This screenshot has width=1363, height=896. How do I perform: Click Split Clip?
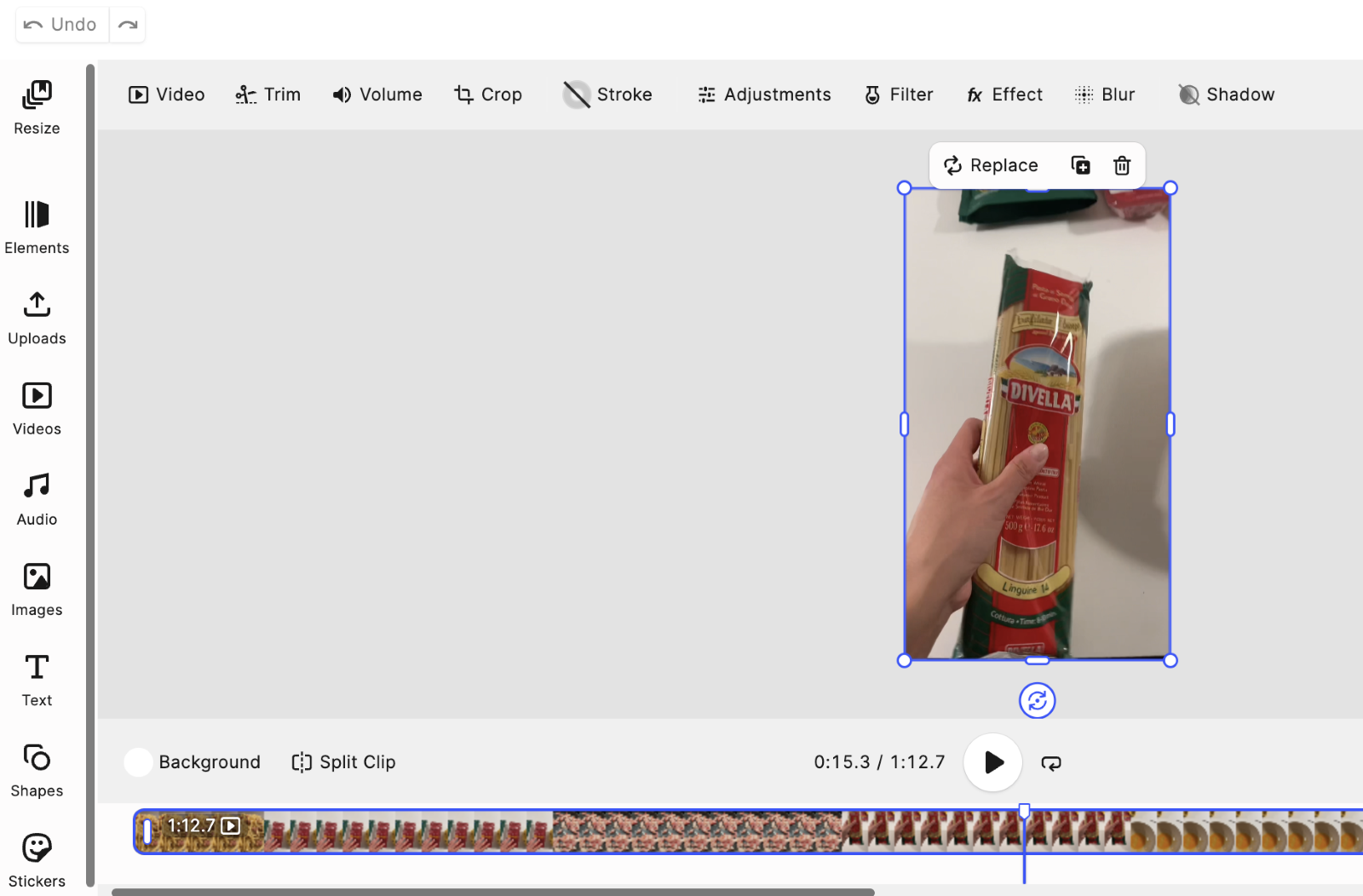(343, 762)
